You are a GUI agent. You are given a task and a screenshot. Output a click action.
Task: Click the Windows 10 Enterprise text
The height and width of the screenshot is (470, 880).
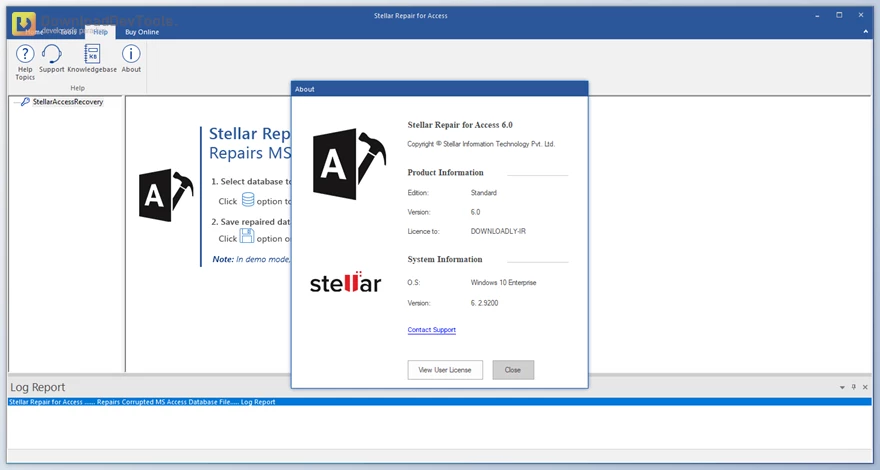click(503, 282)
